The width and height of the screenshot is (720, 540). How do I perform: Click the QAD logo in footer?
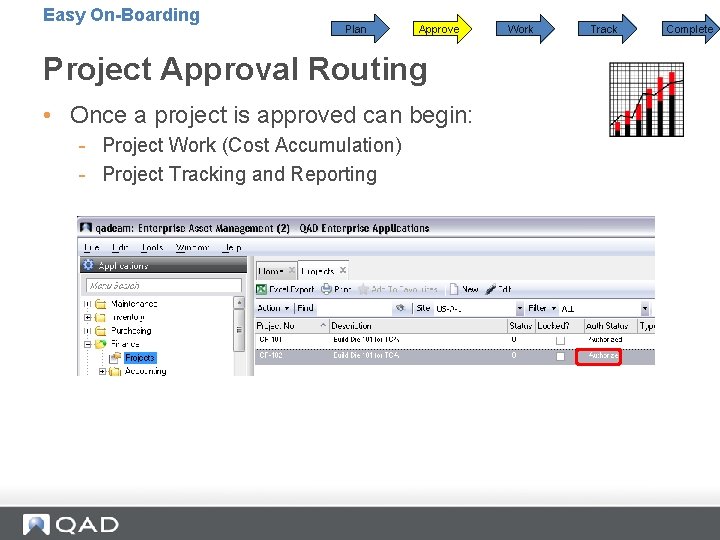(x=71, y=524)
